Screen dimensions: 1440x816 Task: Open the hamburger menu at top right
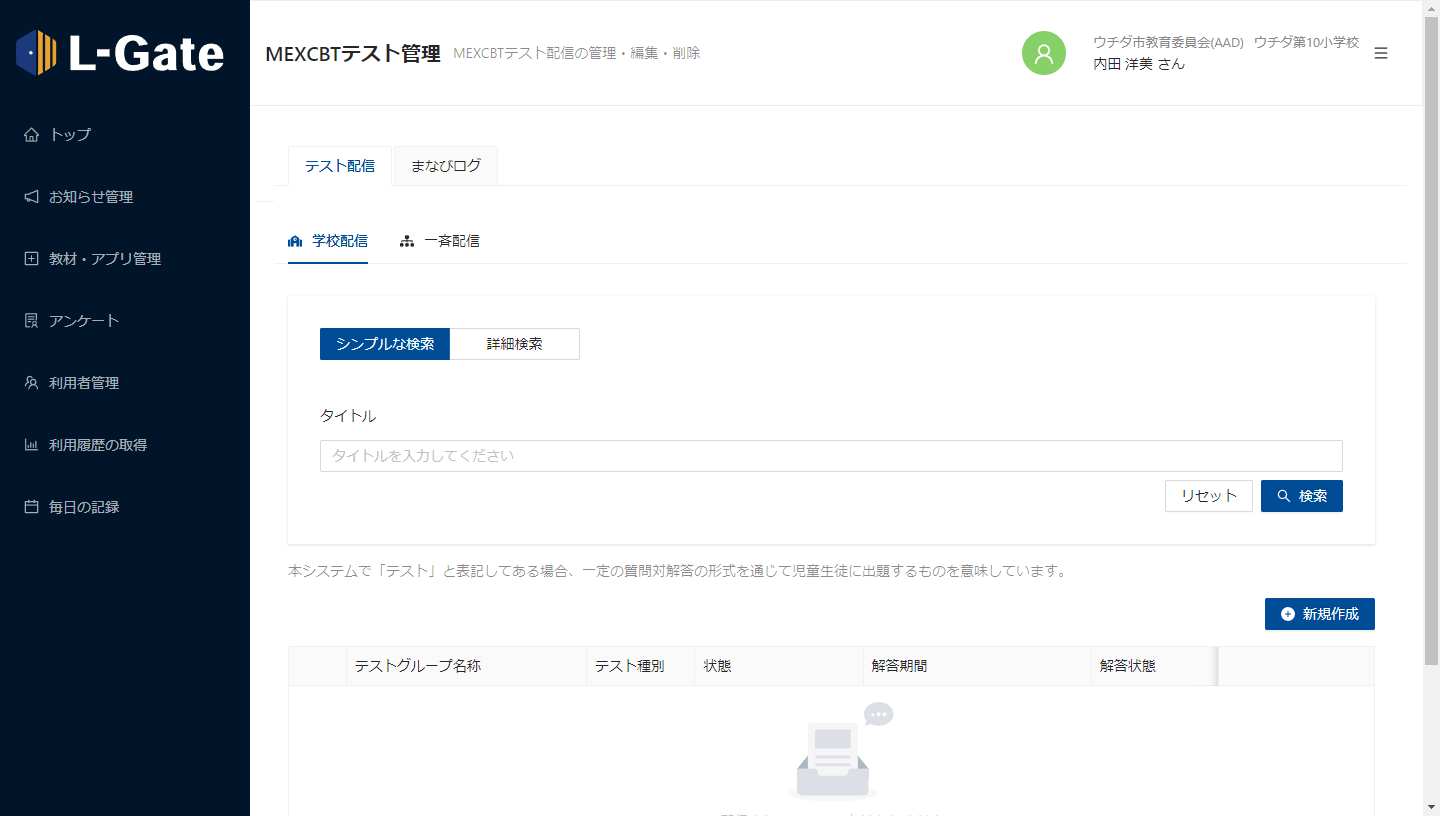point(1381,53)
